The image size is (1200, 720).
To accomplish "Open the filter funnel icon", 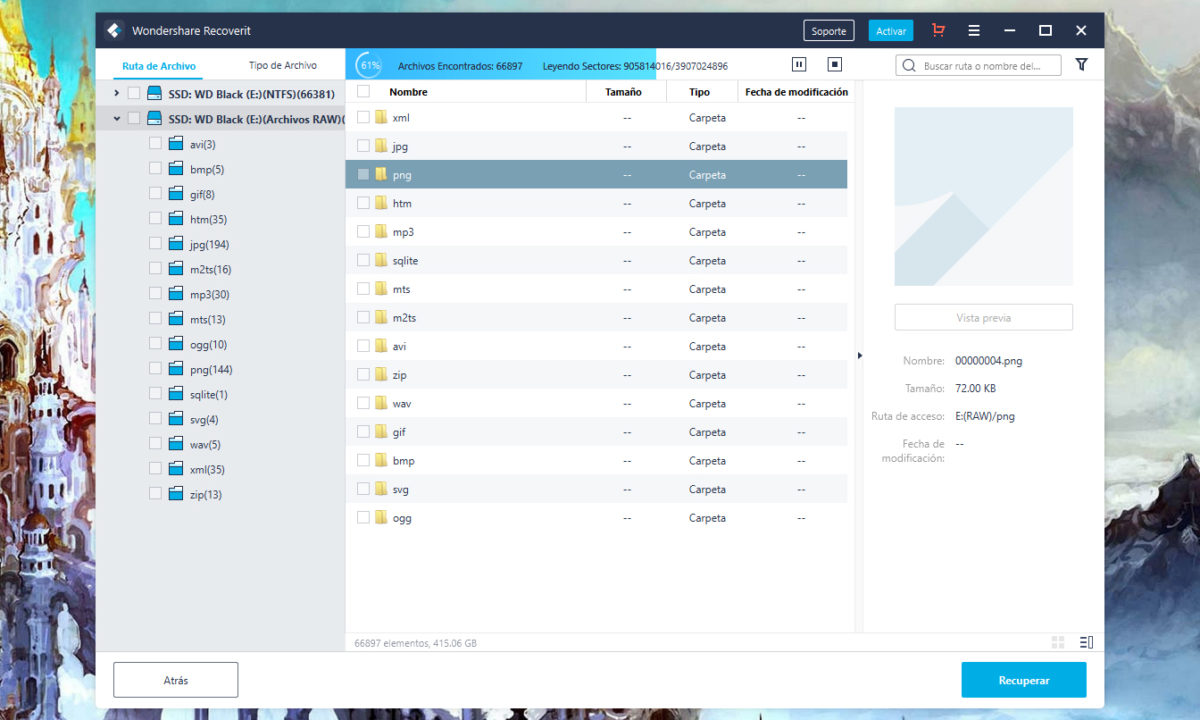I will pyautogui.click(x=1081, y=65).
